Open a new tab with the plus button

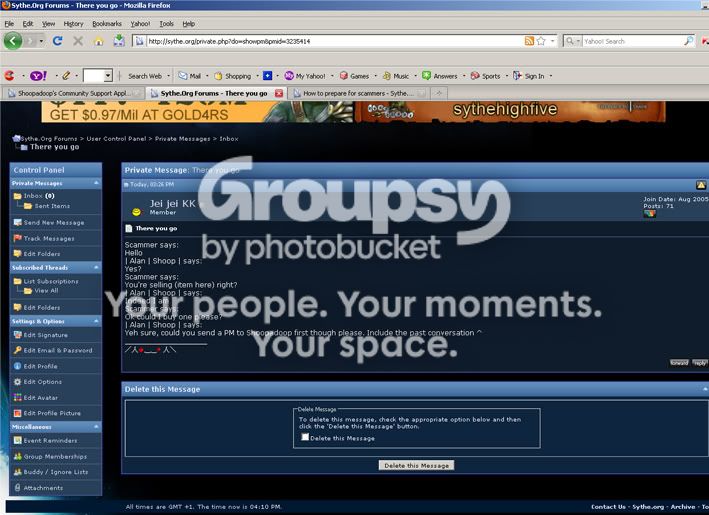pyautogui.click(x=439, y=93)
